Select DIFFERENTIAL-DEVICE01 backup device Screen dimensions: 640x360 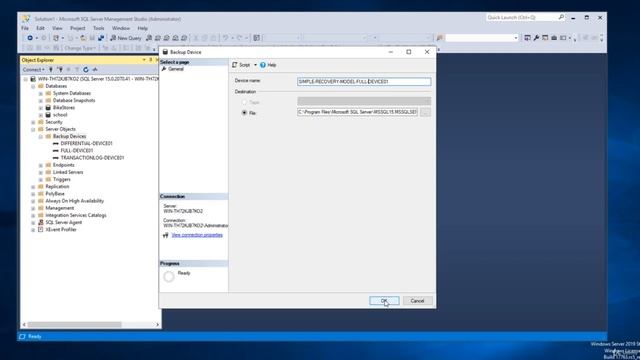[86, 144]
